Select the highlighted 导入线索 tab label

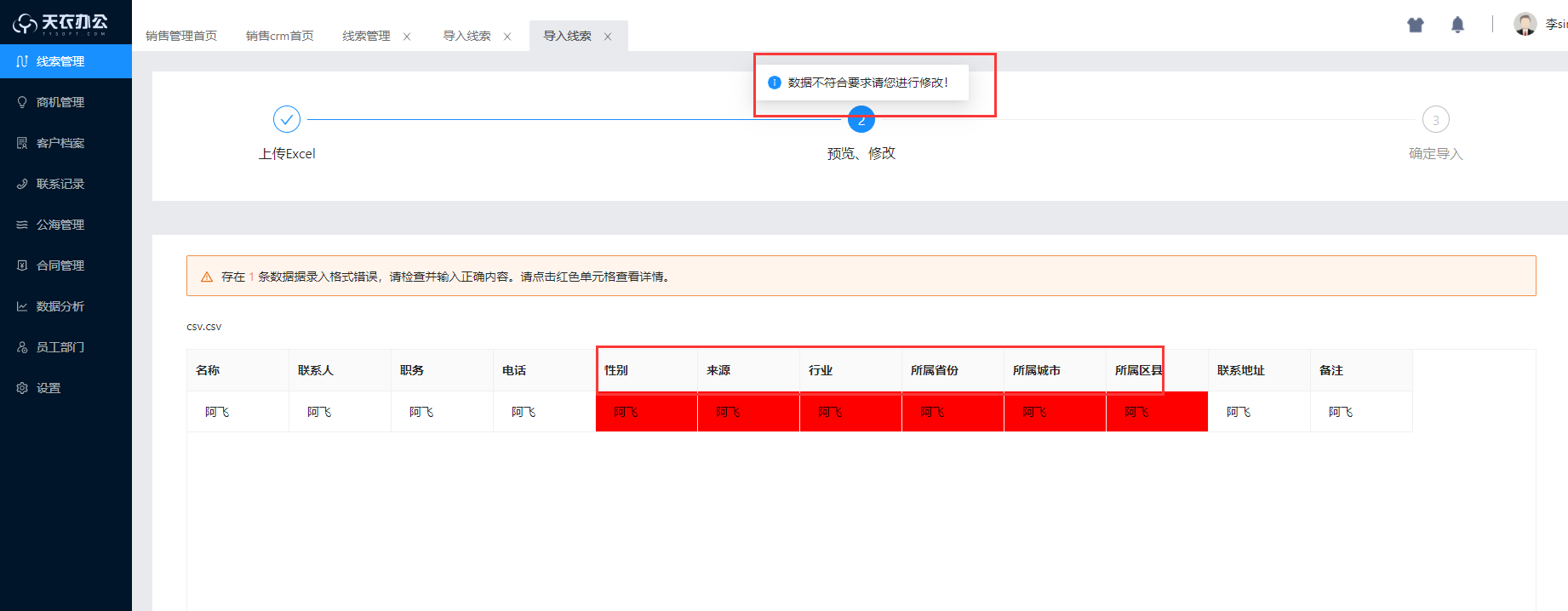(x=568, y=36)
